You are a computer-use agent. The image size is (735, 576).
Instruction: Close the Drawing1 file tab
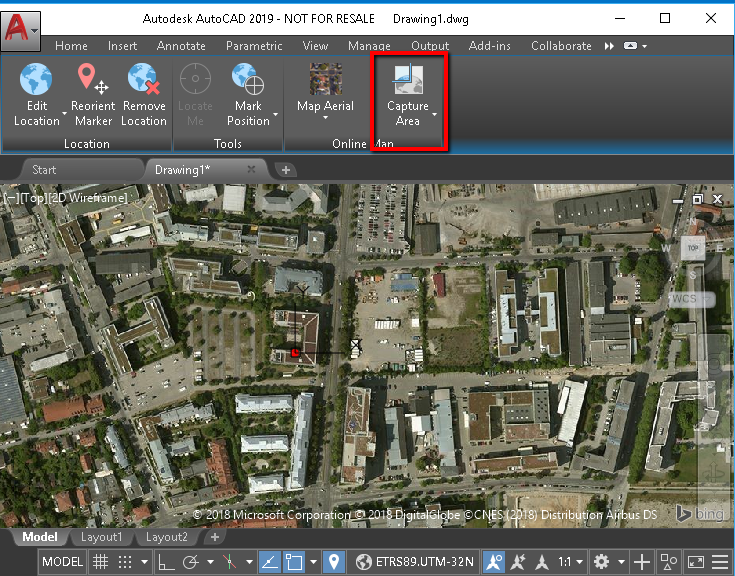tap(251, 169)
